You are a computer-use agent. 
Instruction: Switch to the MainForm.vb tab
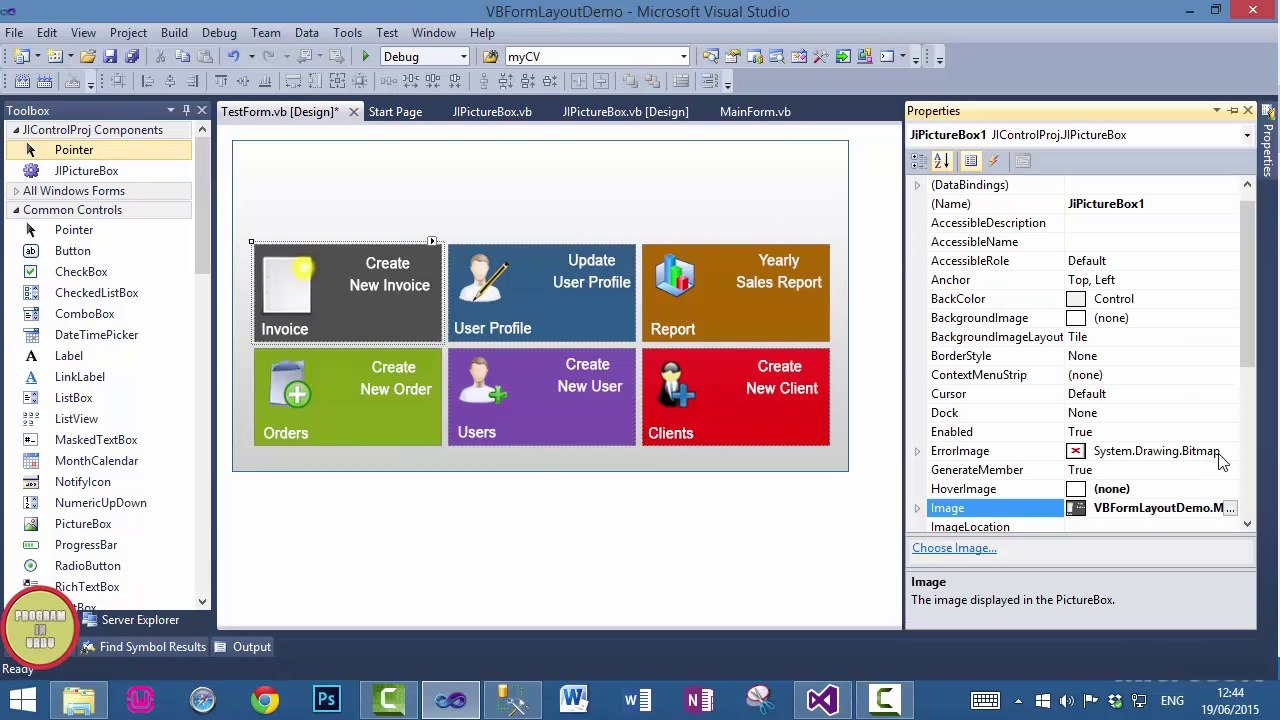coord(755,112)
